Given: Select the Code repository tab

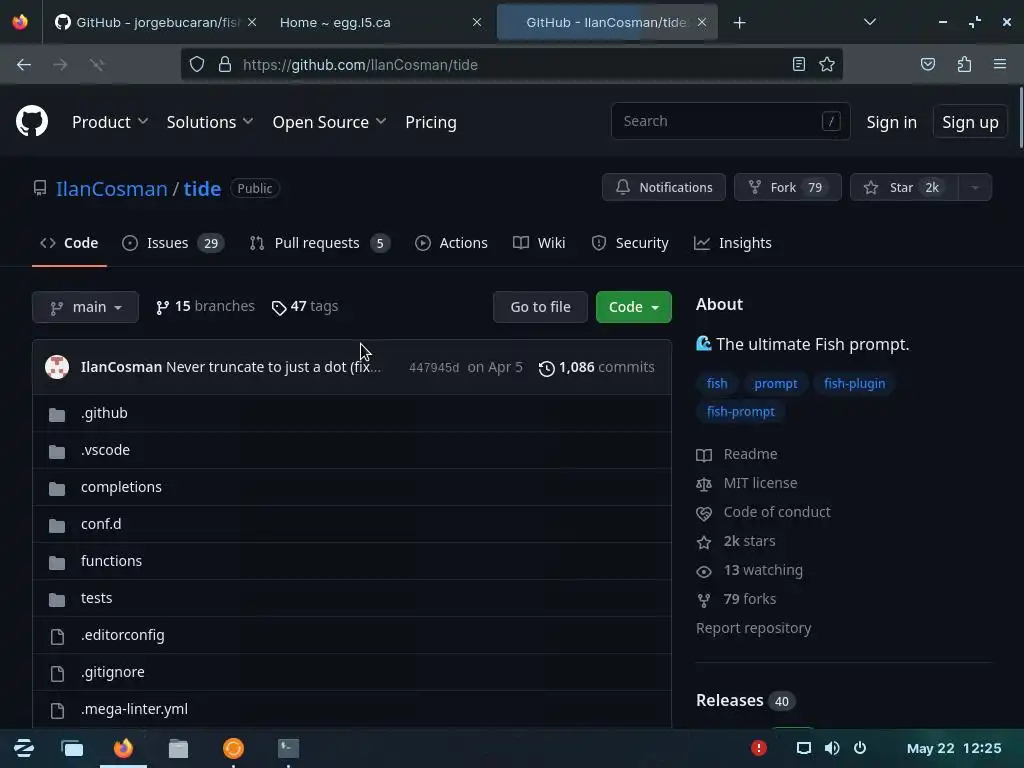Looking at the screenshot, I should 69,243.
